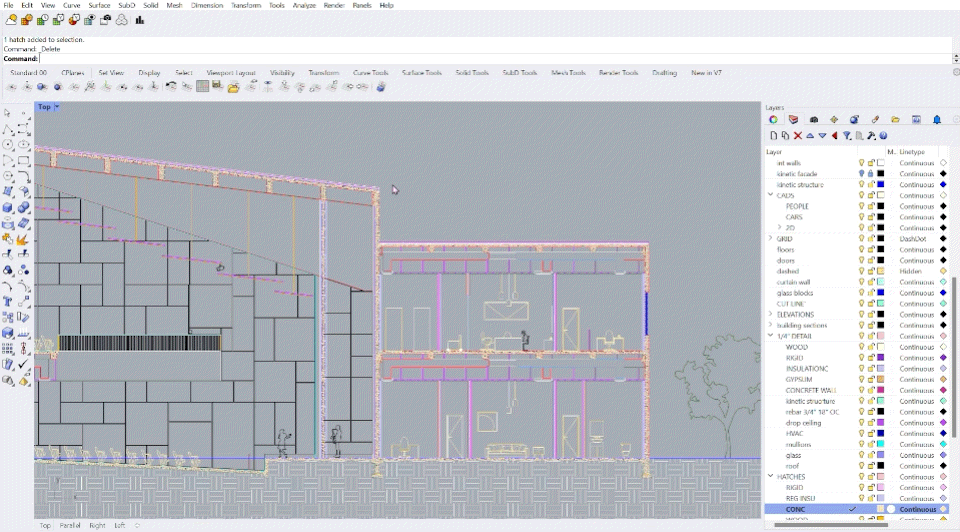The width and height of the screenshot is (960, 532).
Task: Move layer up with blue up triangle
Action: click(x=810, y=136)
